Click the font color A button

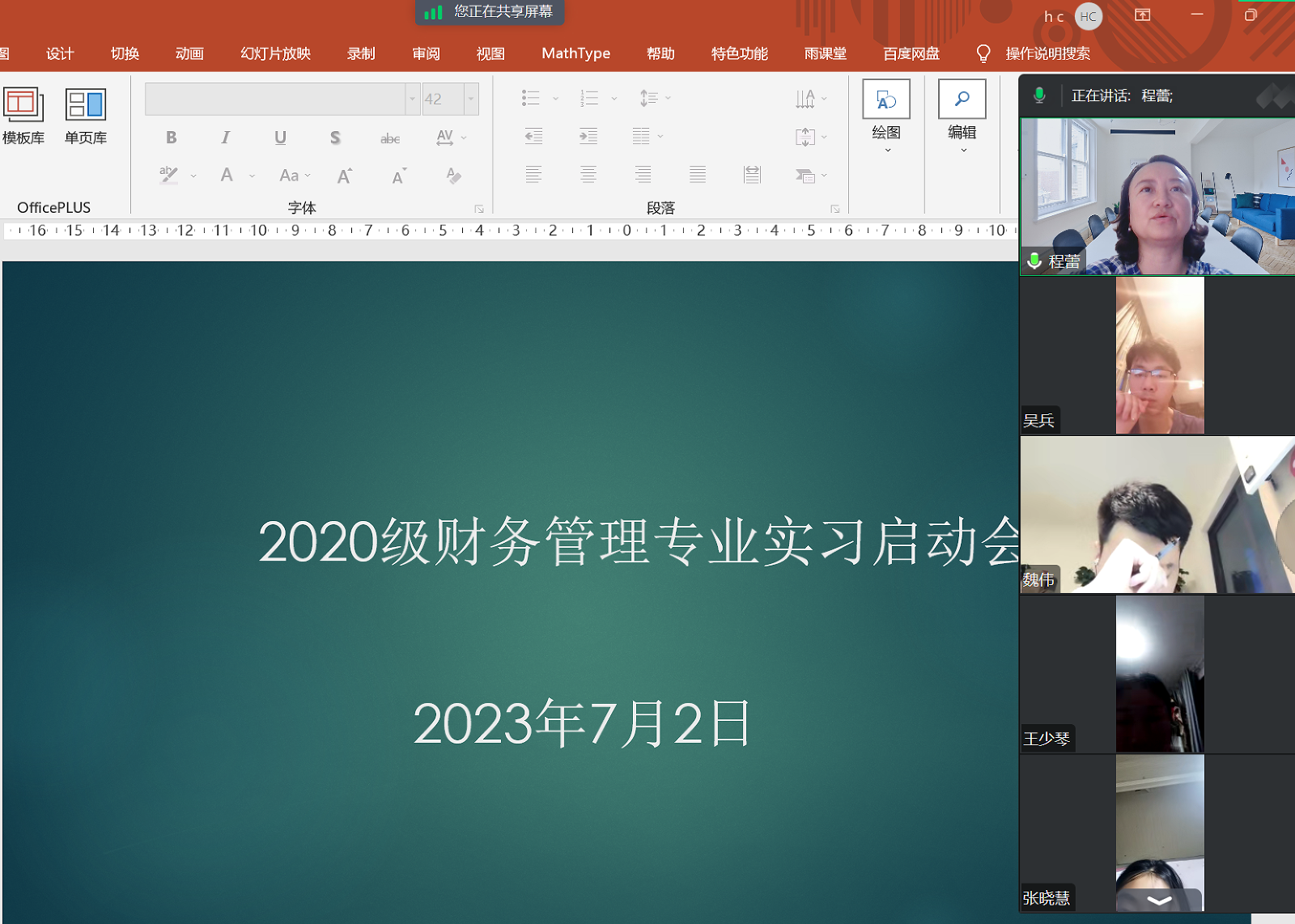(x=227, y=176)
